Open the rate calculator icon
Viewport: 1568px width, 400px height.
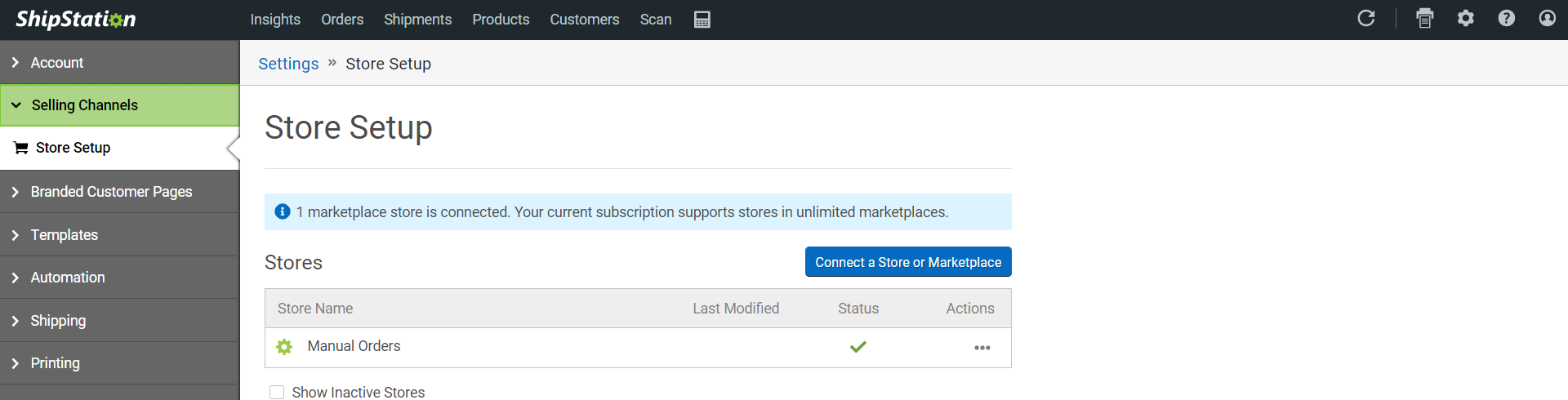(x=702, y=20)
